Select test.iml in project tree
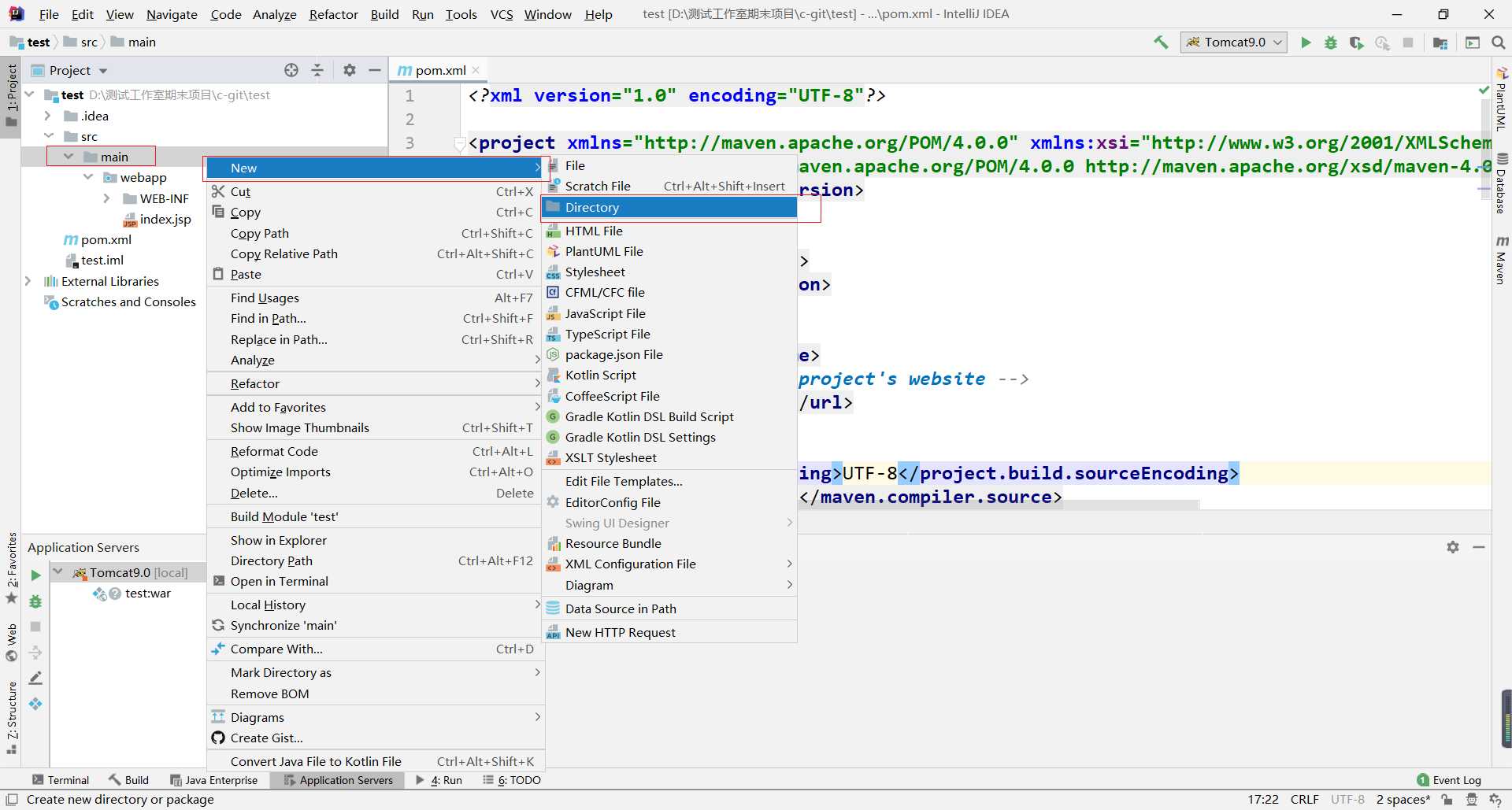The height and width of the screenshot is (810, 1512). point(94,260)
